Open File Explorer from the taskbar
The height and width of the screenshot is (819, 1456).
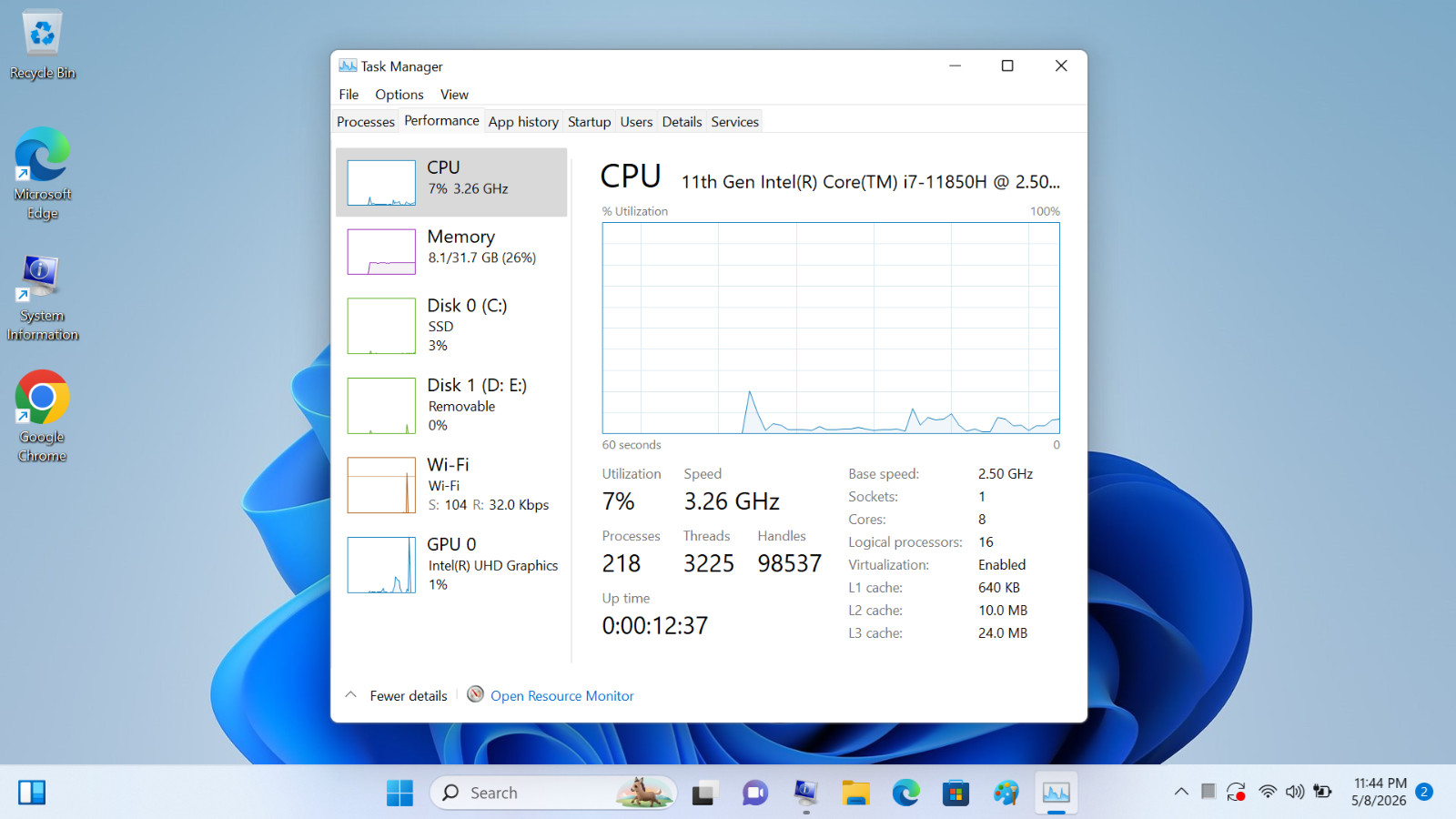pyautogui.click(x=855, y=793)
